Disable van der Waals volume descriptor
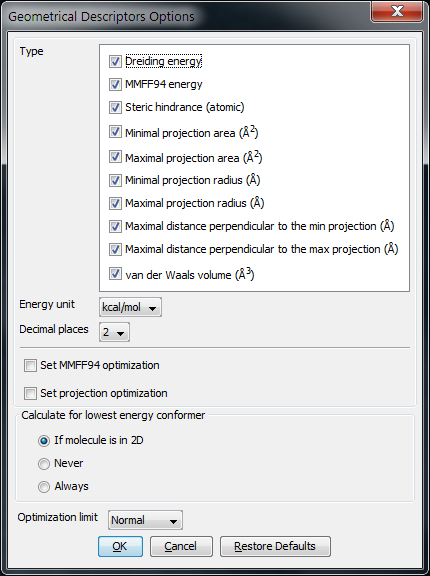The width and height of the screenshot is (430, 576). click(x=115, y=274)
